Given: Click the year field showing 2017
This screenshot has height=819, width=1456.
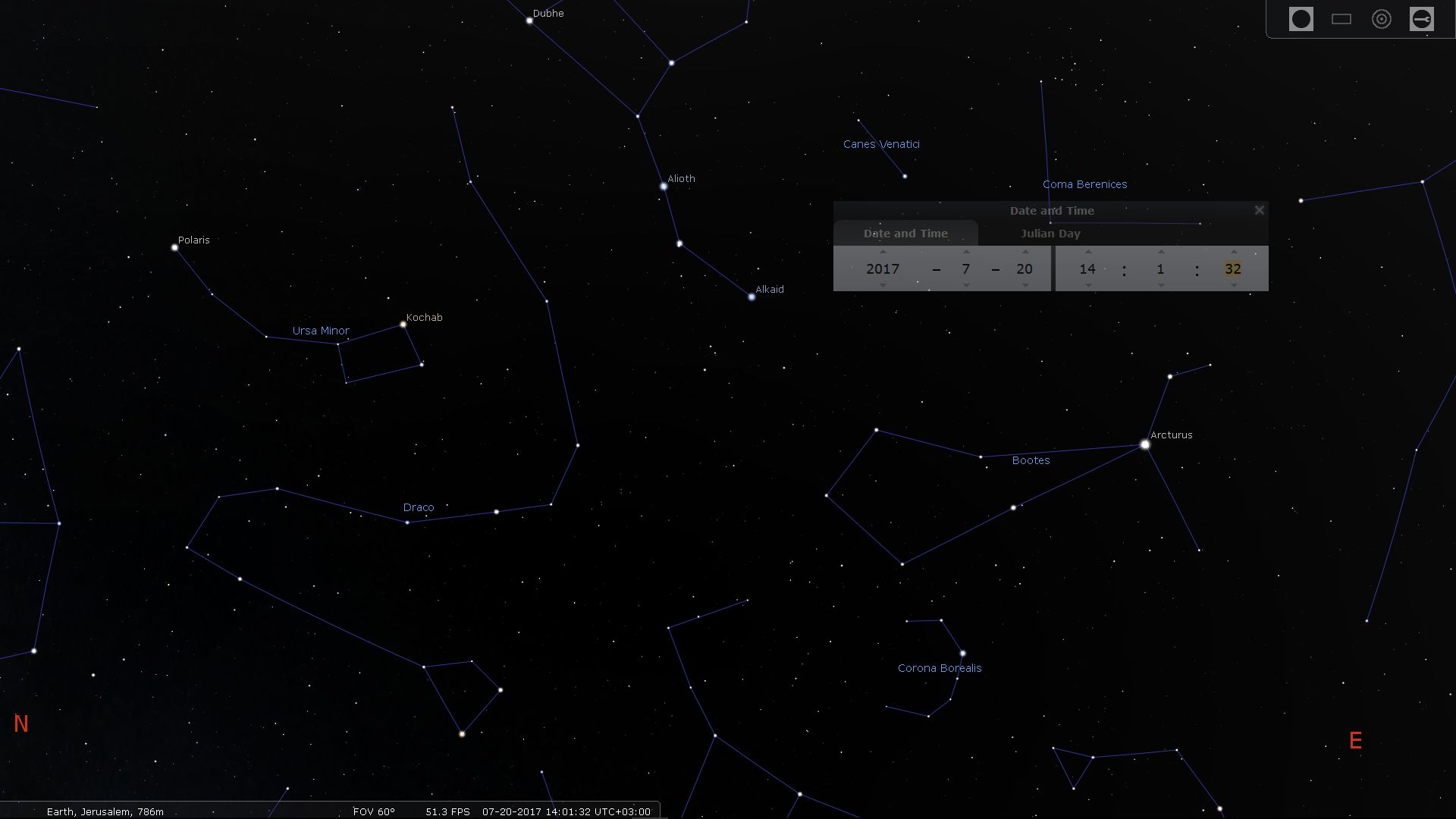Looking at the screenshot, I should click(x=883, y=268).
